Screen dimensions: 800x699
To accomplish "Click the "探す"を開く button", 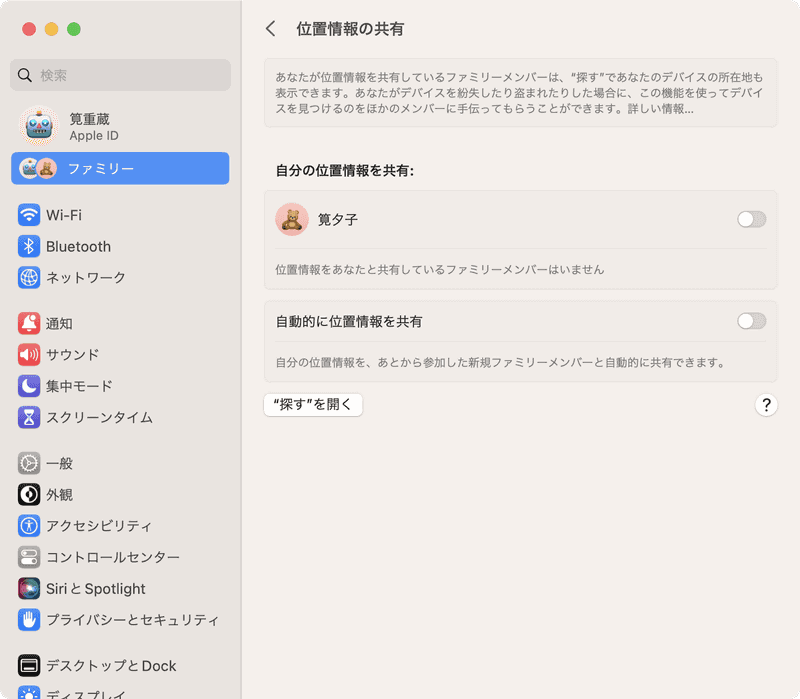I will (x=312, y=405).
